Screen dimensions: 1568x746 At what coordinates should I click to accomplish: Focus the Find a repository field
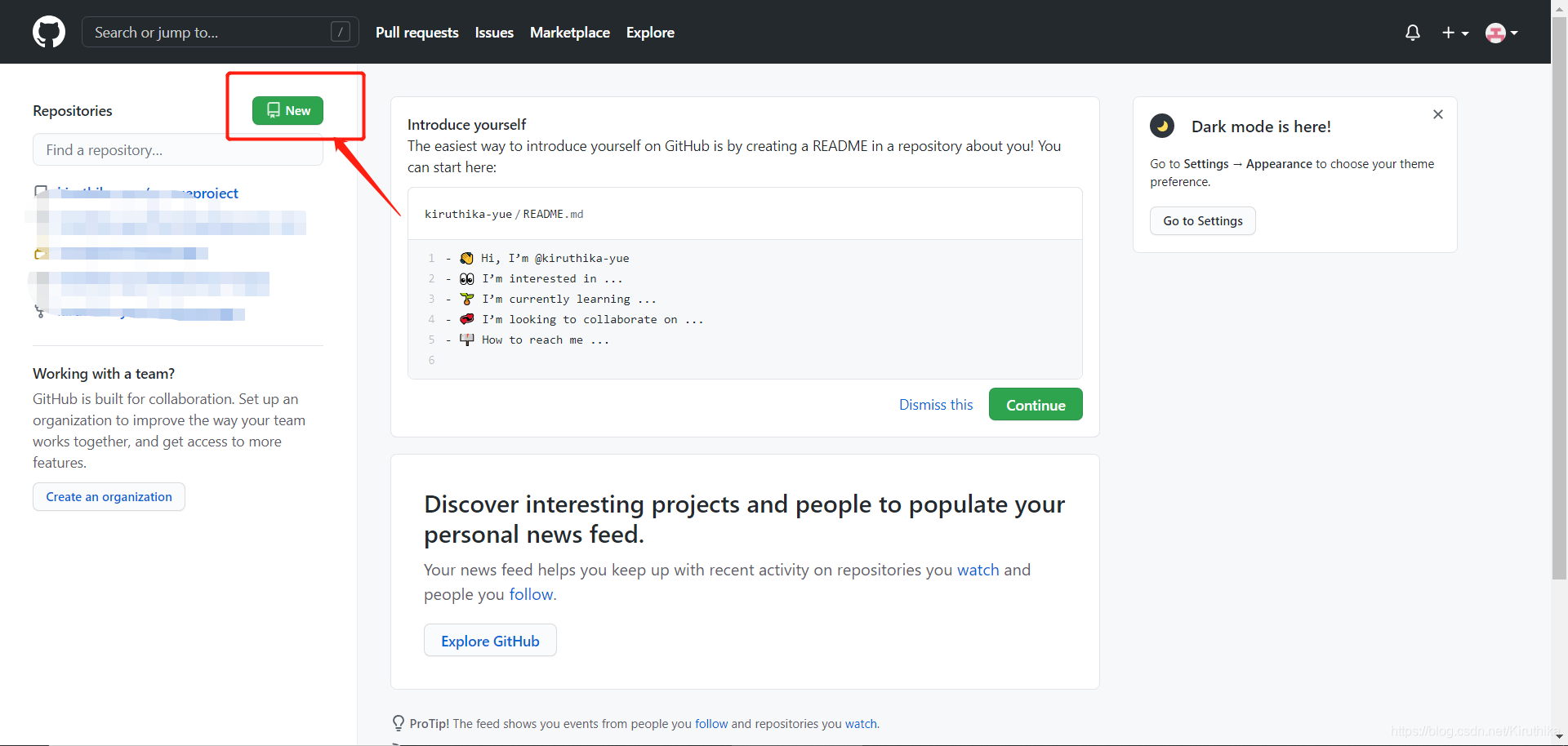tap(178, 150)
